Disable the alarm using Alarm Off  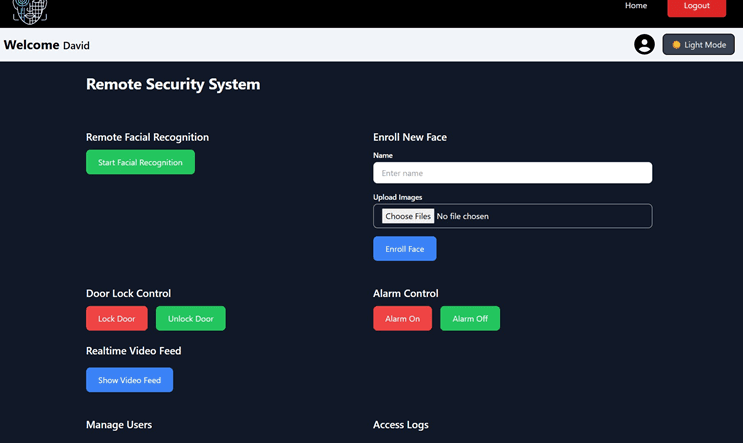(470, 318)
